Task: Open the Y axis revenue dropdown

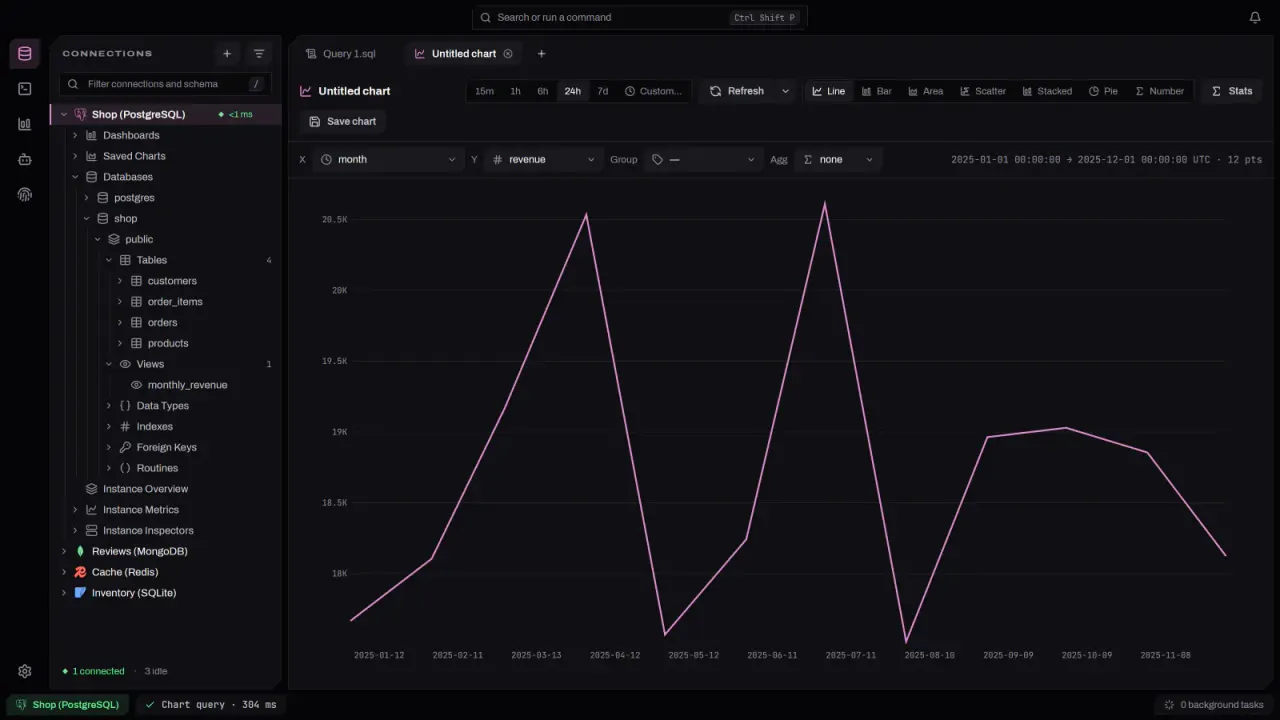Action: [x=544, y=160]
